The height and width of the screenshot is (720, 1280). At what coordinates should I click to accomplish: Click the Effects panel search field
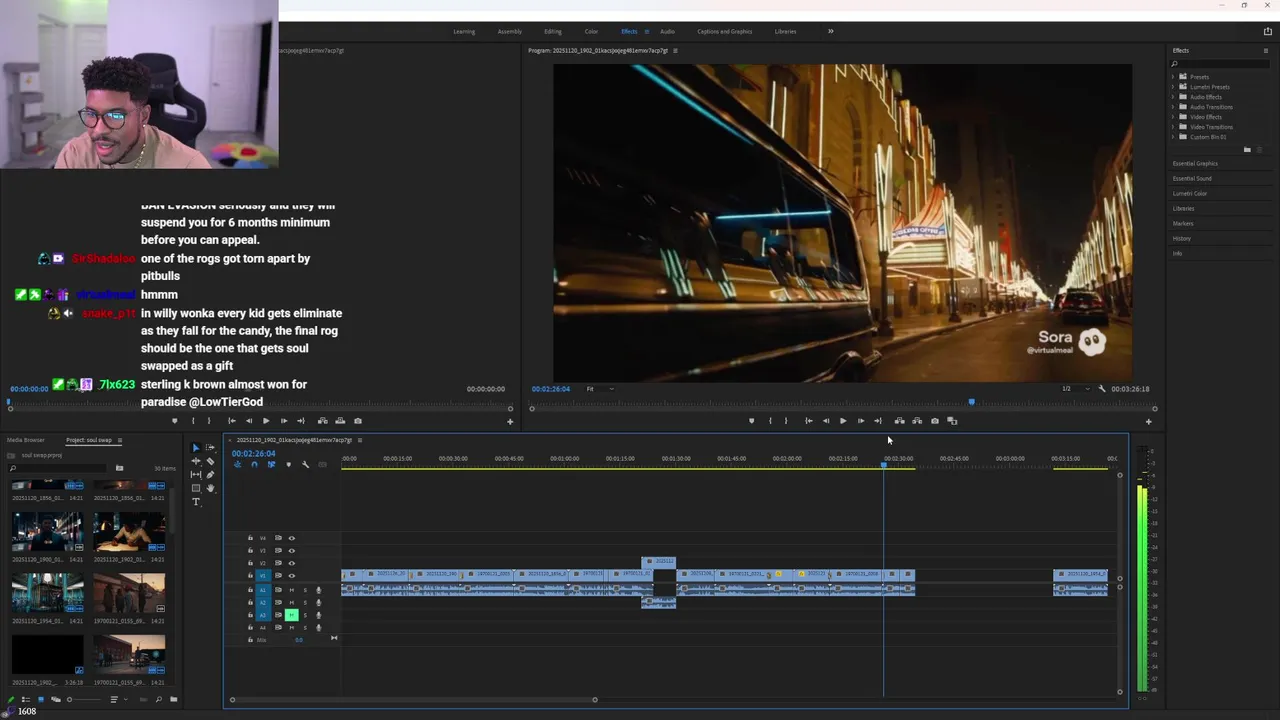pyautogui.click(x=1222, y=64)
